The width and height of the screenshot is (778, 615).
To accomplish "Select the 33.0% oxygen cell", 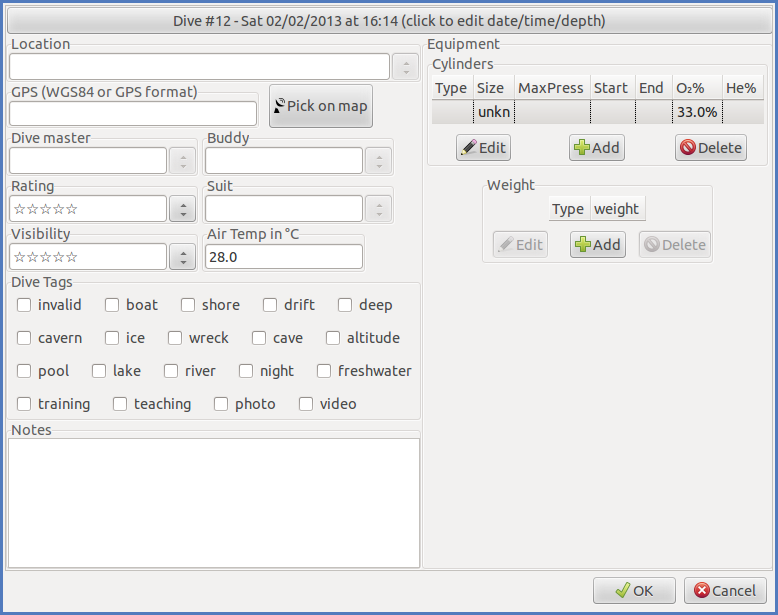I will 697,112.
